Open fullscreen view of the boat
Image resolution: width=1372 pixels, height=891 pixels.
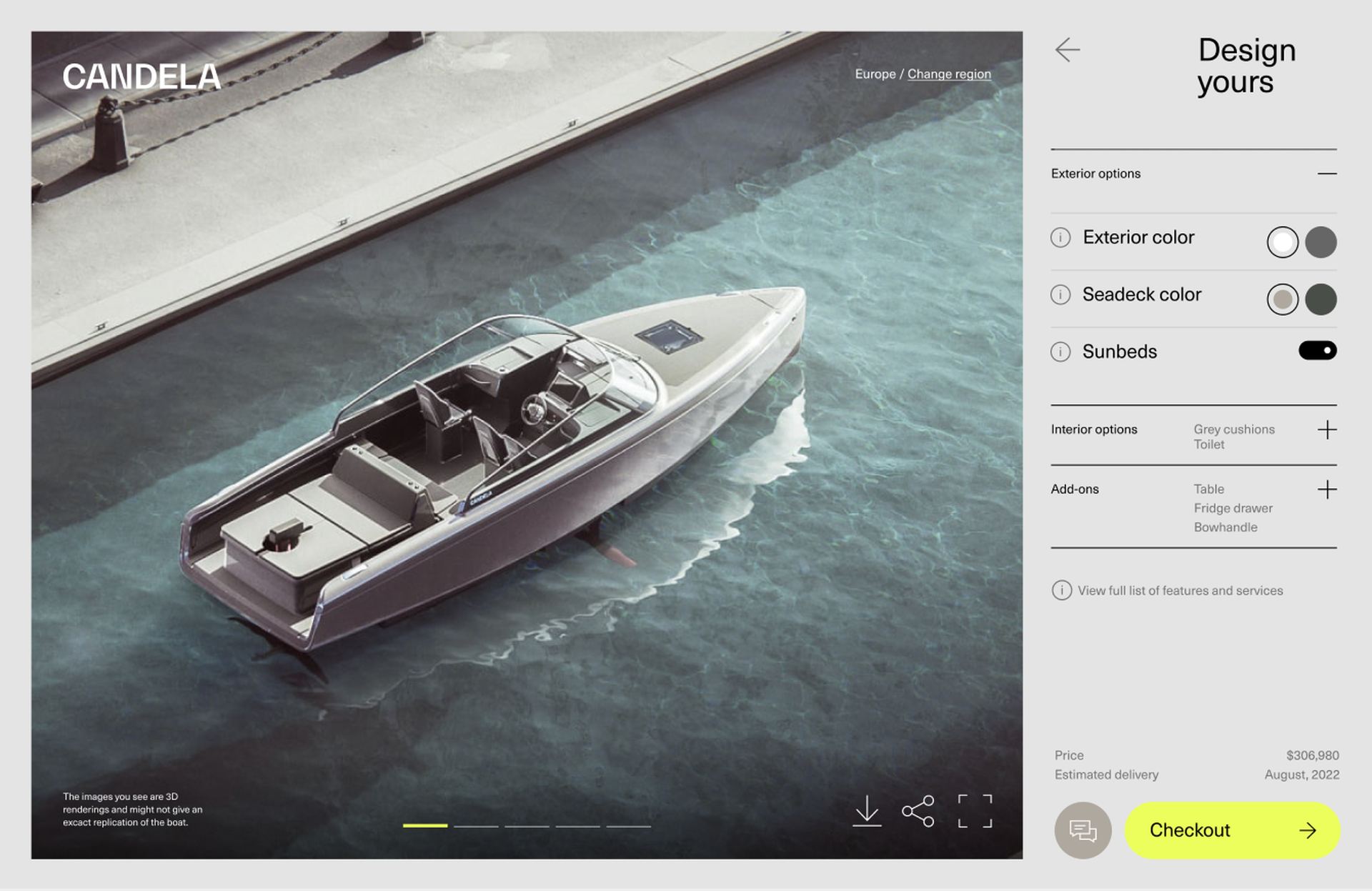click(x=975, y=811)
